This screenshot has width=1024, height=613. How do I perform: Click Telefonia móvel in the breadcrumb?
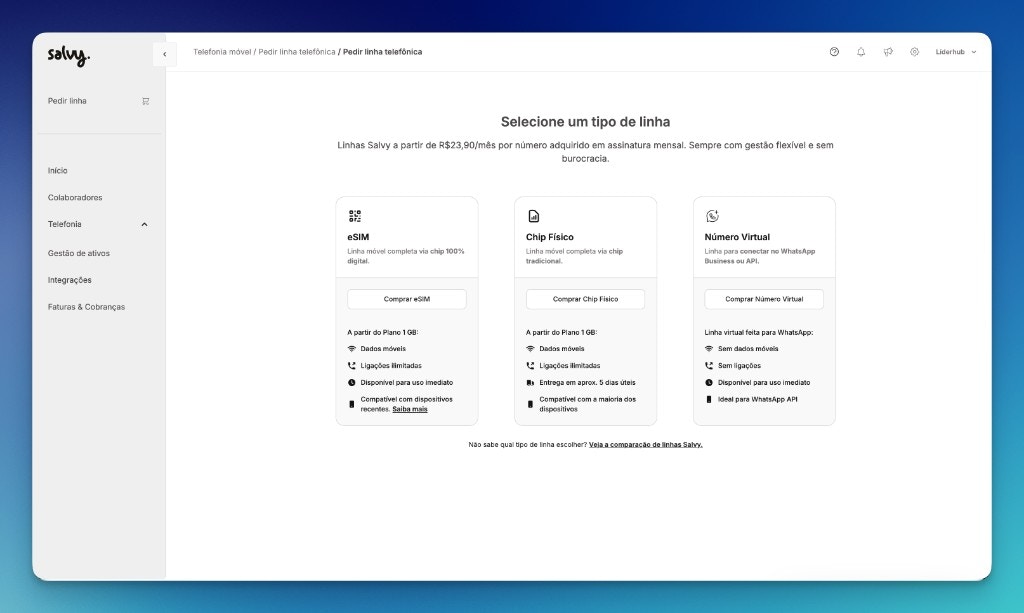pyautogui.click(x=221, y=51)
